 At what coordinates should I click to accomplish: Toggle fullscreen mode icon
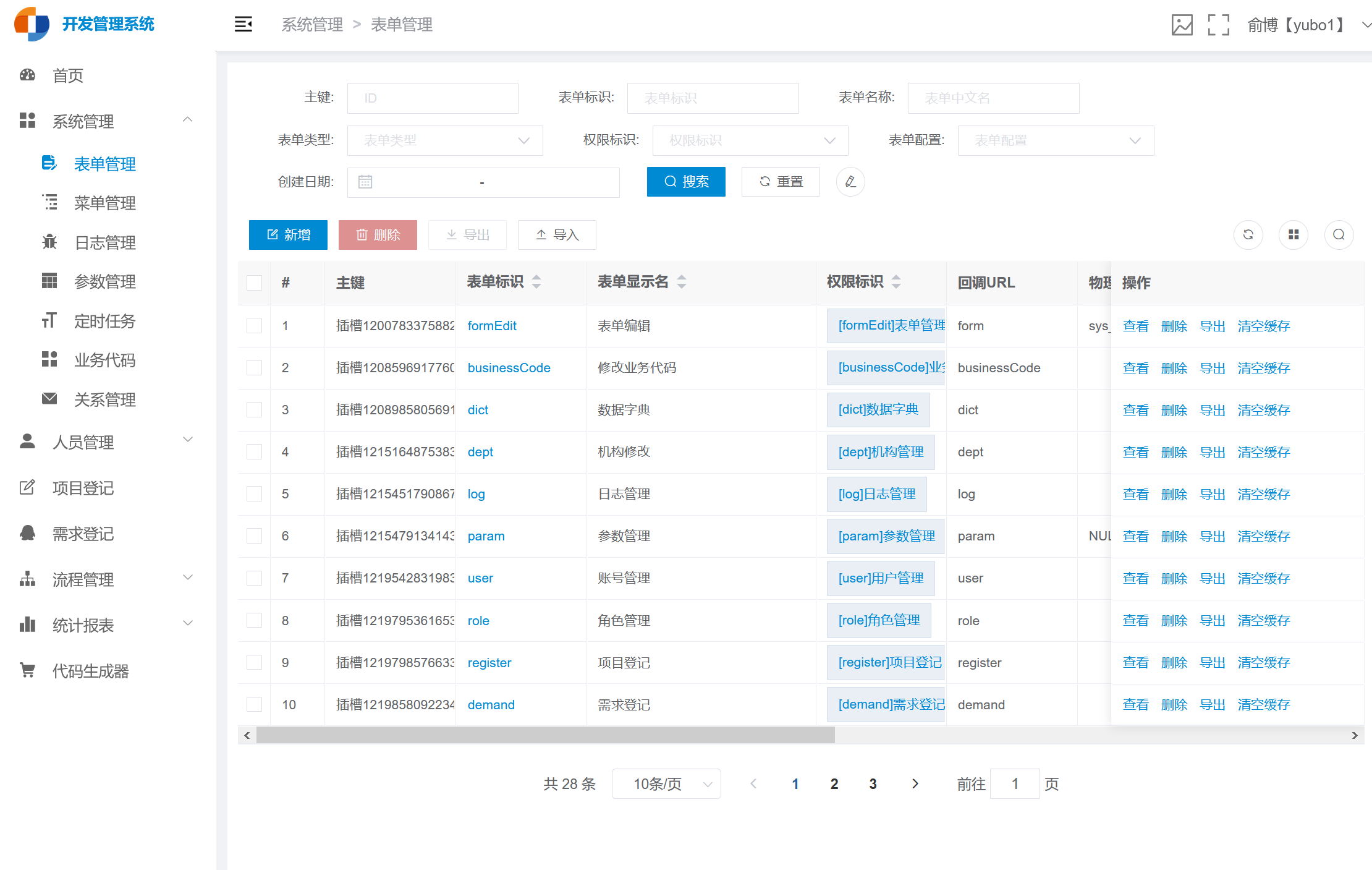point(1218,25)
